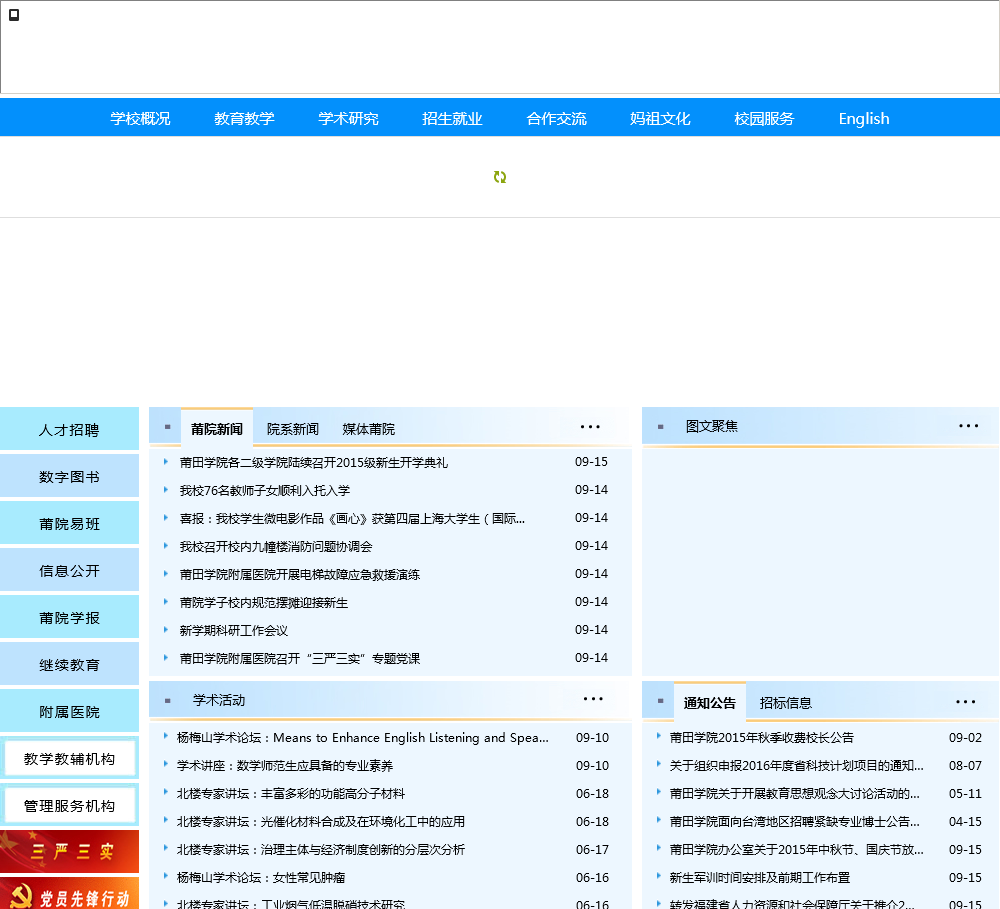The image size is (1000, 909).
Task: Open notice 莆田学院2015年秋季收费校长公告
Action: click(x=762, y=738)
